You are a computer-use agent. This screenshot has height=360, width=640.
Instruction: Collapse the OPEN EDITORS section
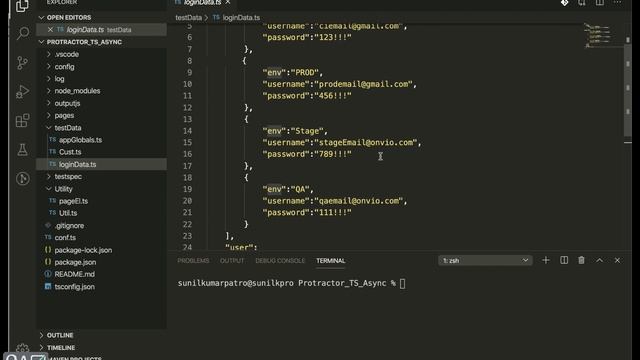pos(69,18)
